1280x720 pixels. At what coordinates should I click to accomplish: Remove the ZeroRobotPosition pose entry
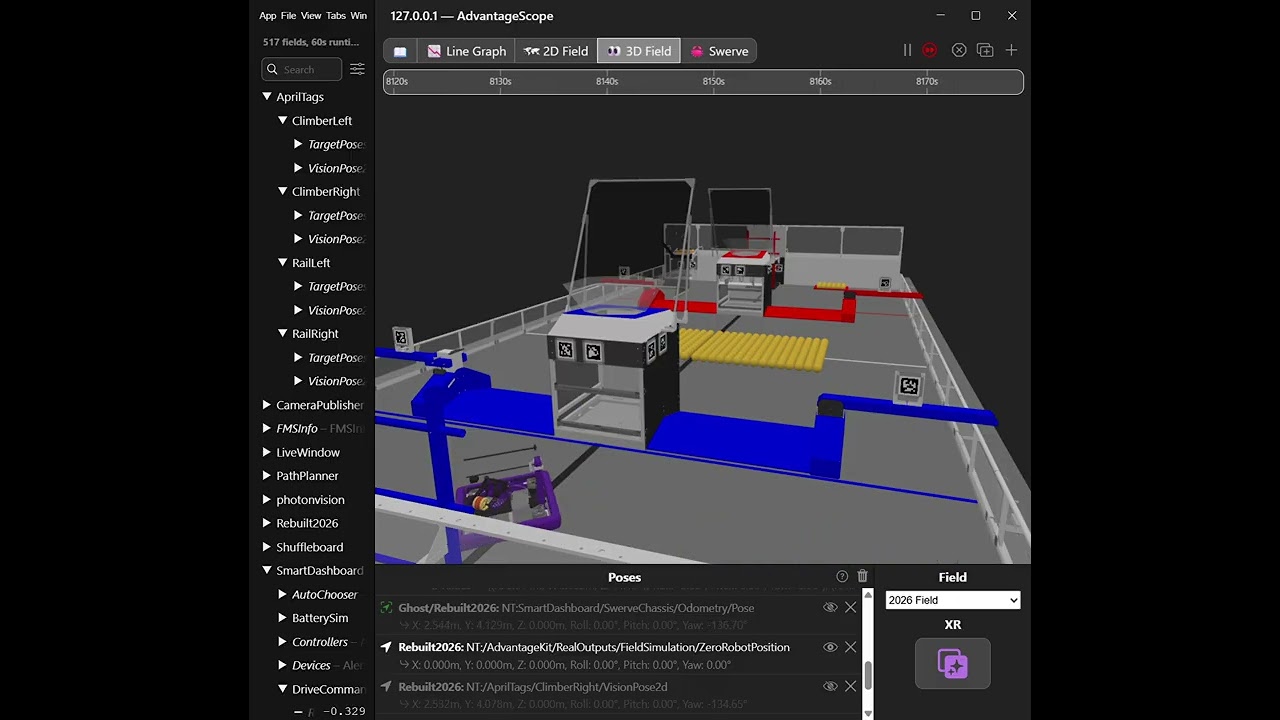point(851,647)
